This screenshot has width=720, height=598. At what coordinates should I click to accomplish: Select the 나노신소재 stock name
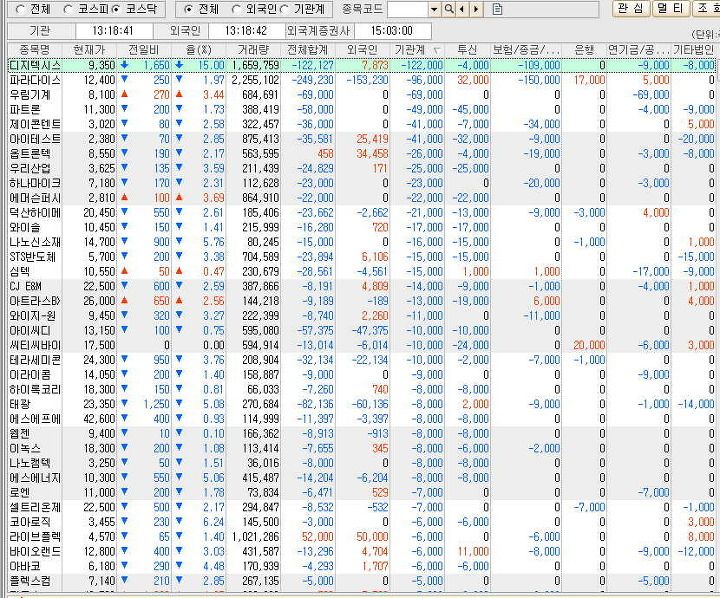pos(35,242)
